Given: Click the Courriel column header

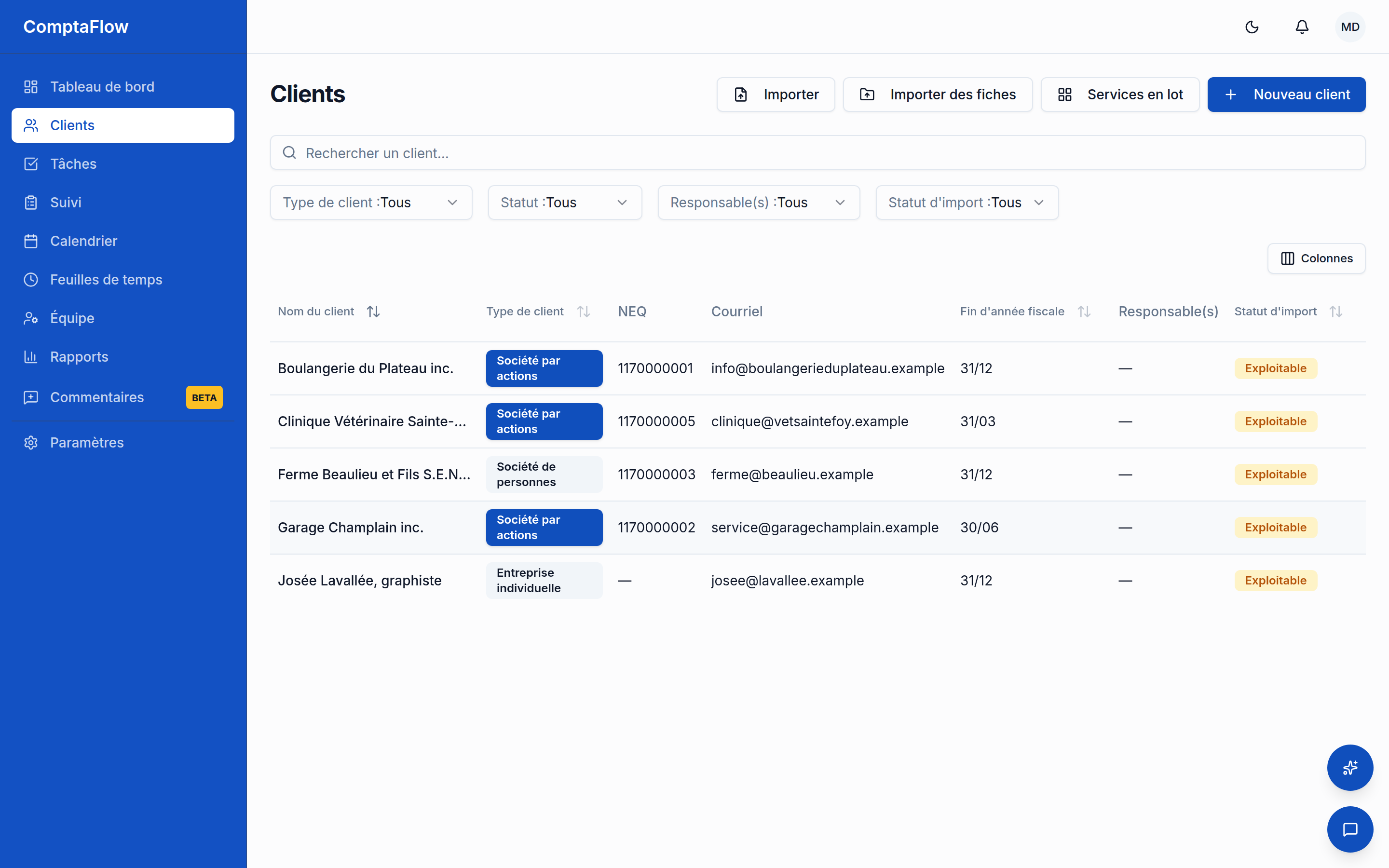Looking at the screenshot, I should (737, 311).
